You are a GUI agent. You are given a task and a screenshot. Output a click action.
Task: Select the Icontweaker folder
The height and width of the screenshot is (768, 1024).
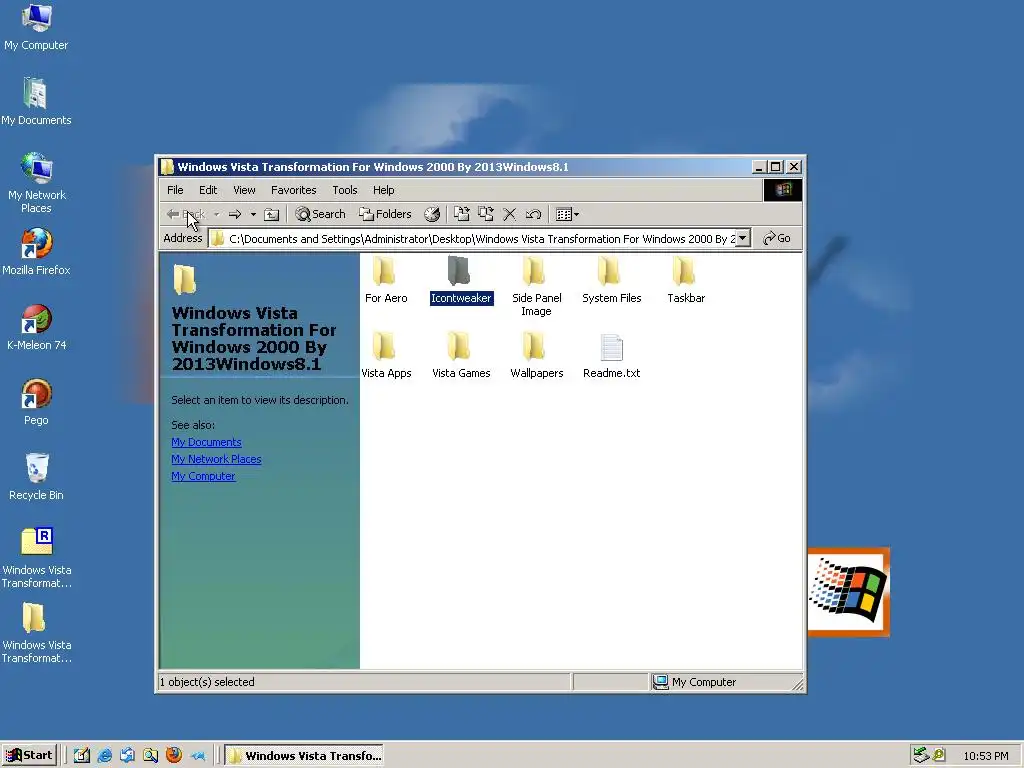pyautogui.click(x=461, y=280)
